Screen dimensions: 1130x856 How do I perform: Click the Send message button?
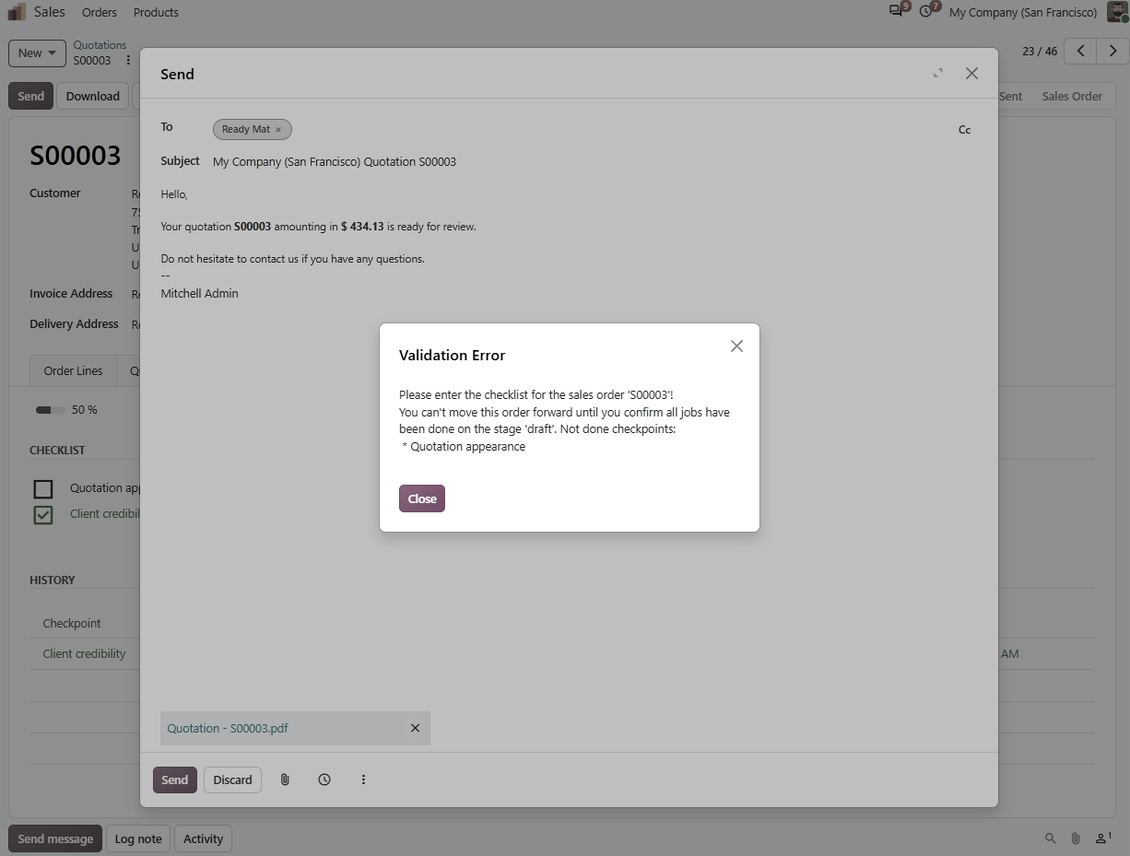(x=55, y=839)
